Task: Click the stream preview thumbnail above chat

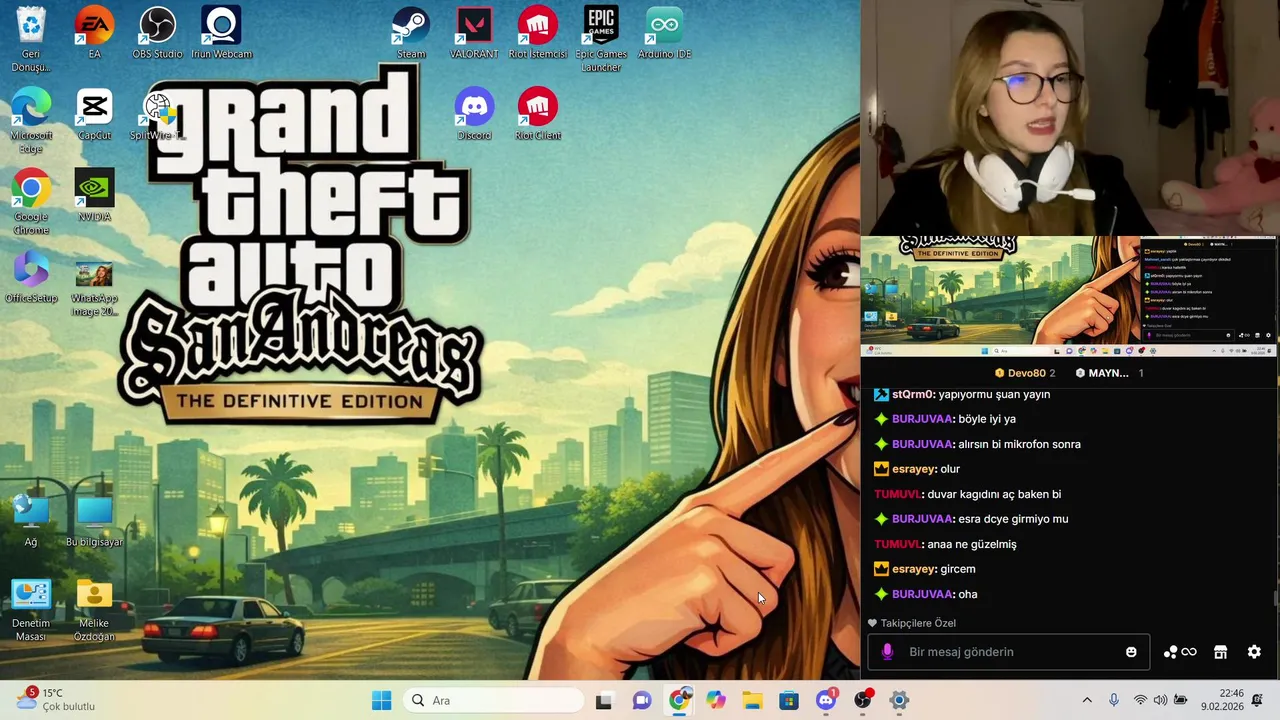Action: tap(1069, 296)
